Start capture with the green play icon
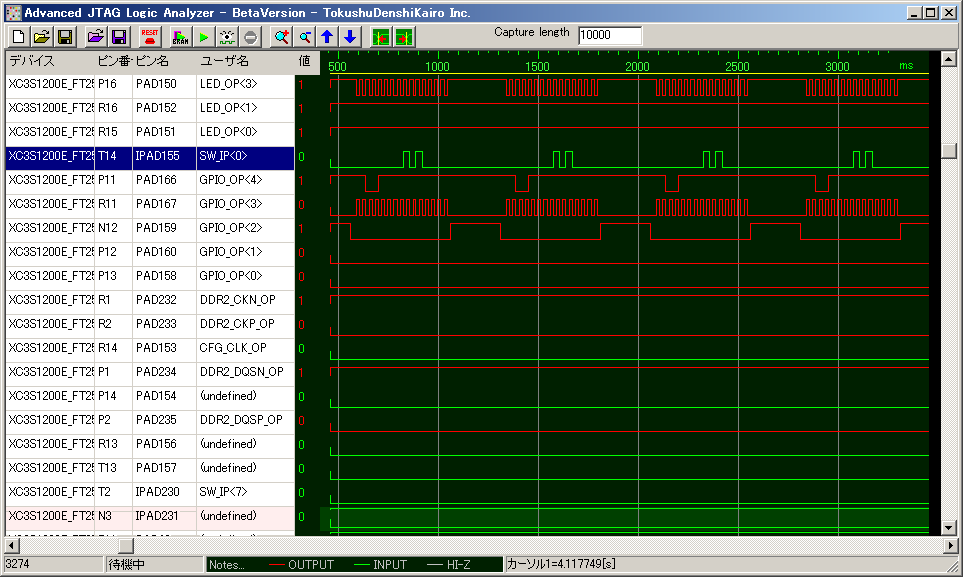This screenshot has height=577, width=963. (x=203, y=37)
